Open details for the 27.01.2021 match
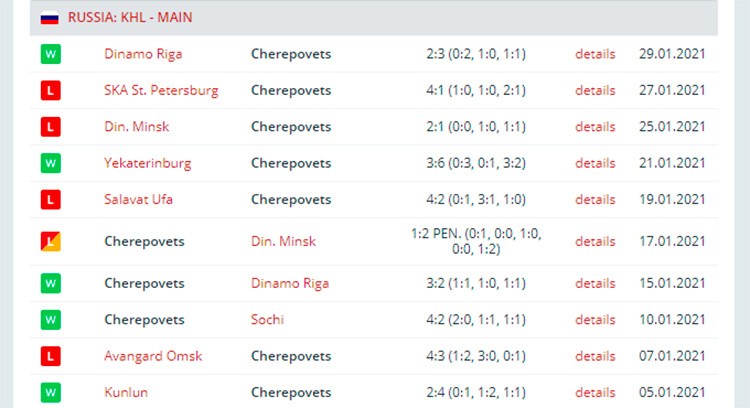The image size is (750, 408). pos(595,90)
